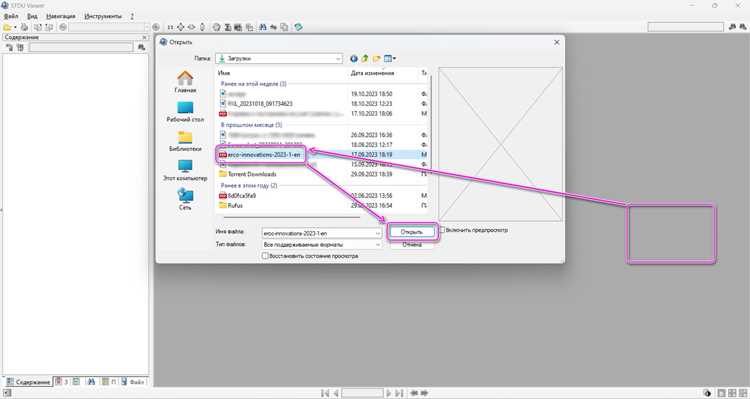Collapse the В прошлом месяце group header

251,125
